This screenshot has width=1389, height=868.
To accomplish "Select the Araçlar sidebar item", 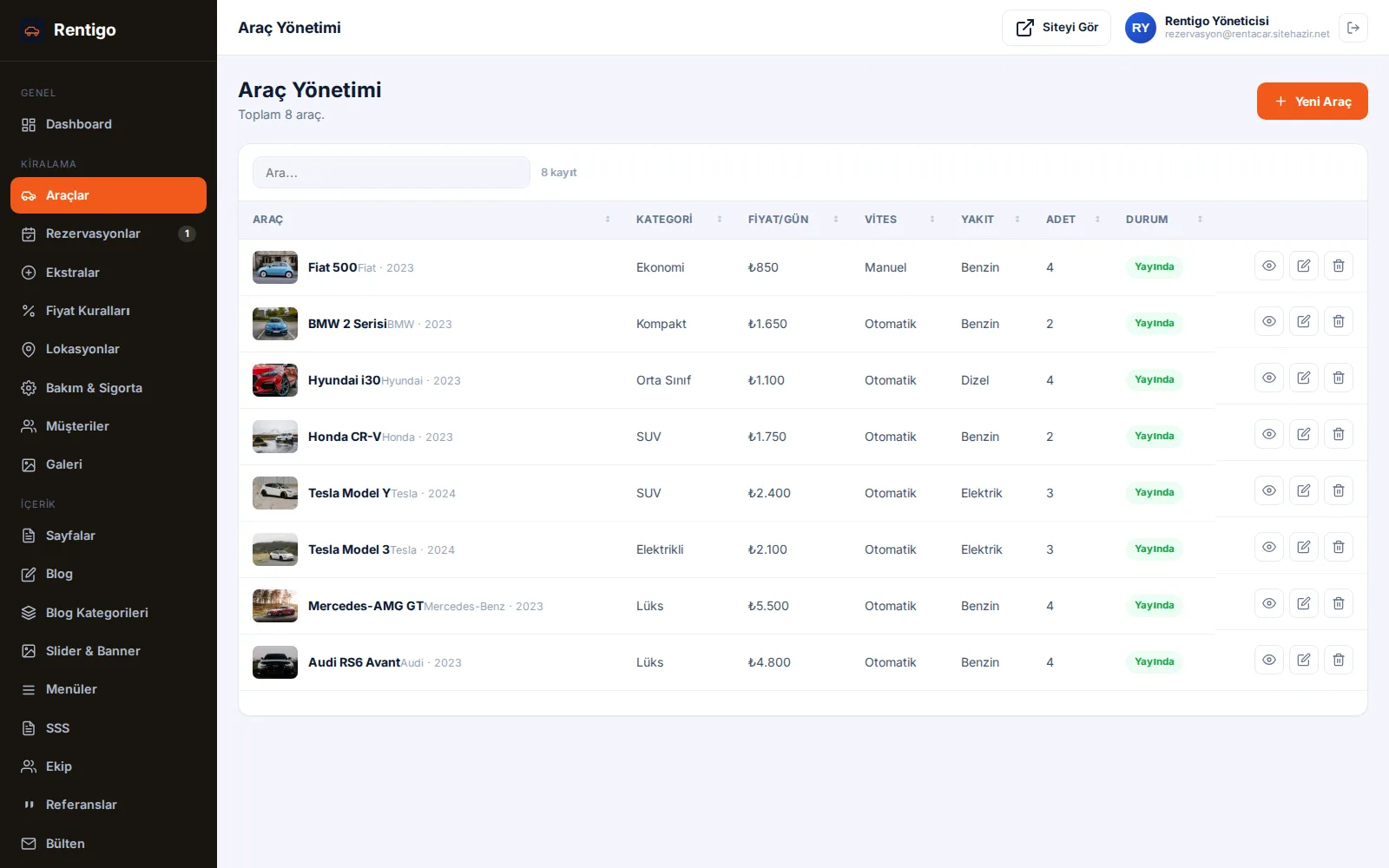I will (x=109, y=195).
